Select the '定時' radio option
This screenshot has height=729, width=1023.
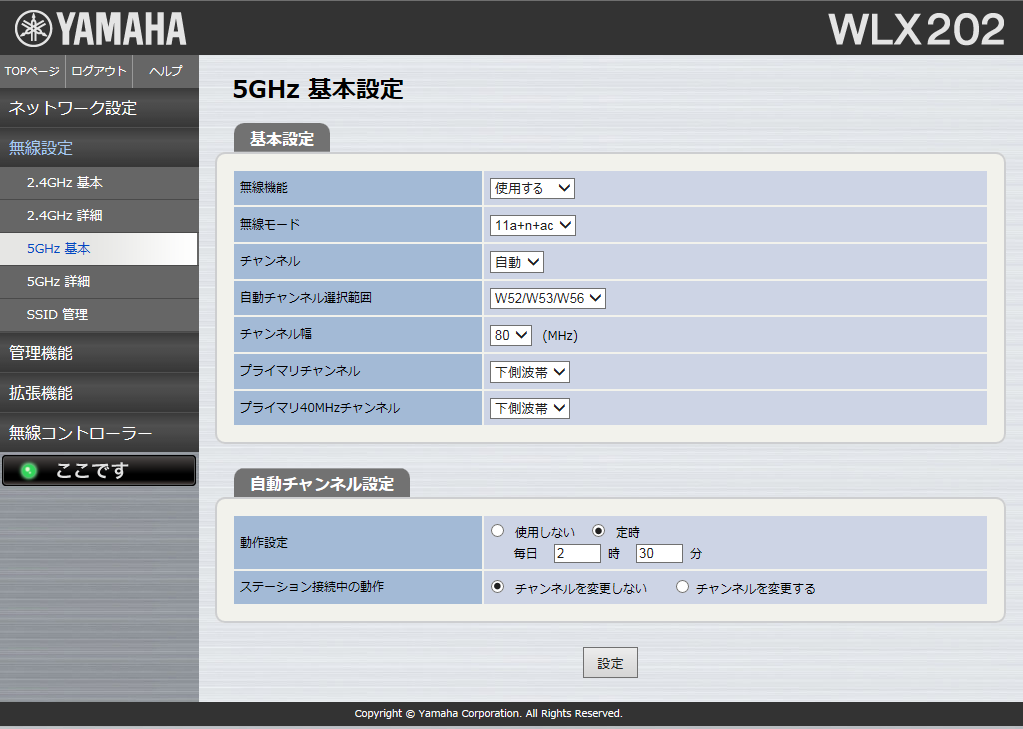(599, 531)
